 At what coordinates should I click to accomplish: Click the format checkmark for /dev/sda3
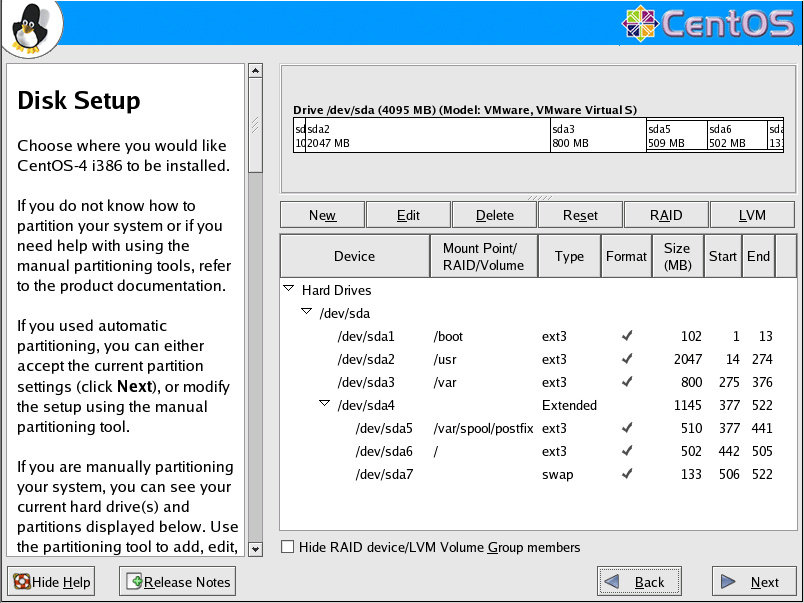[626, 383]
